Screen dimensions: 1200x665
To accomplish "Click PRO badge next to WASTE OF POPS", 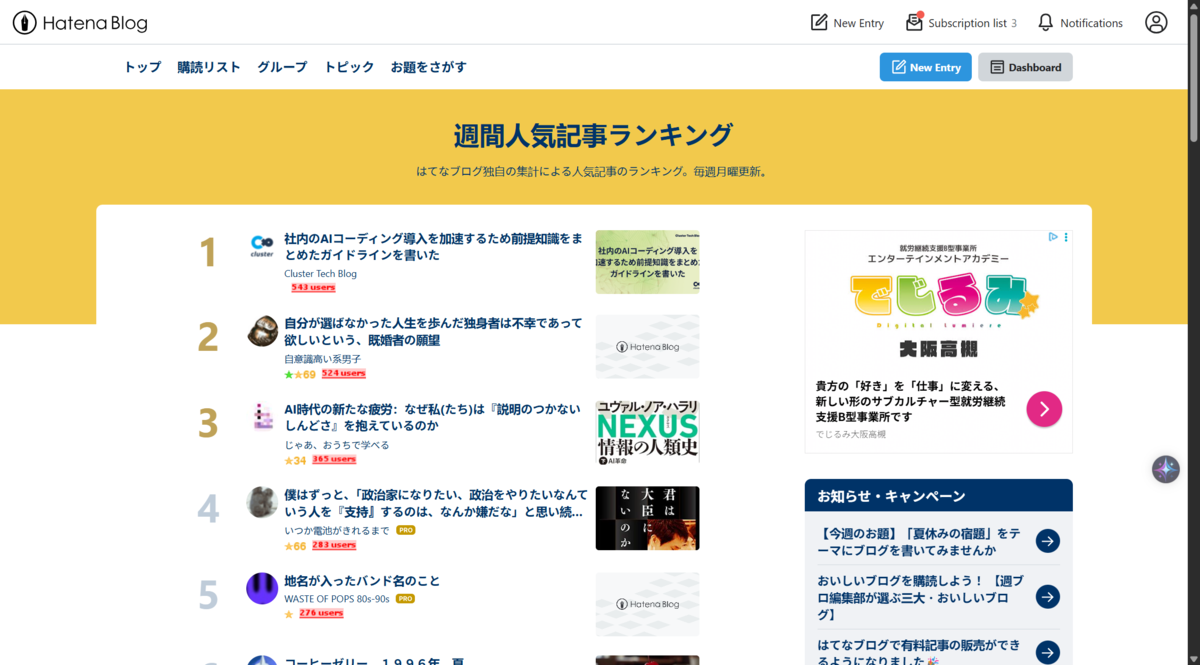I will pos(405,598).
